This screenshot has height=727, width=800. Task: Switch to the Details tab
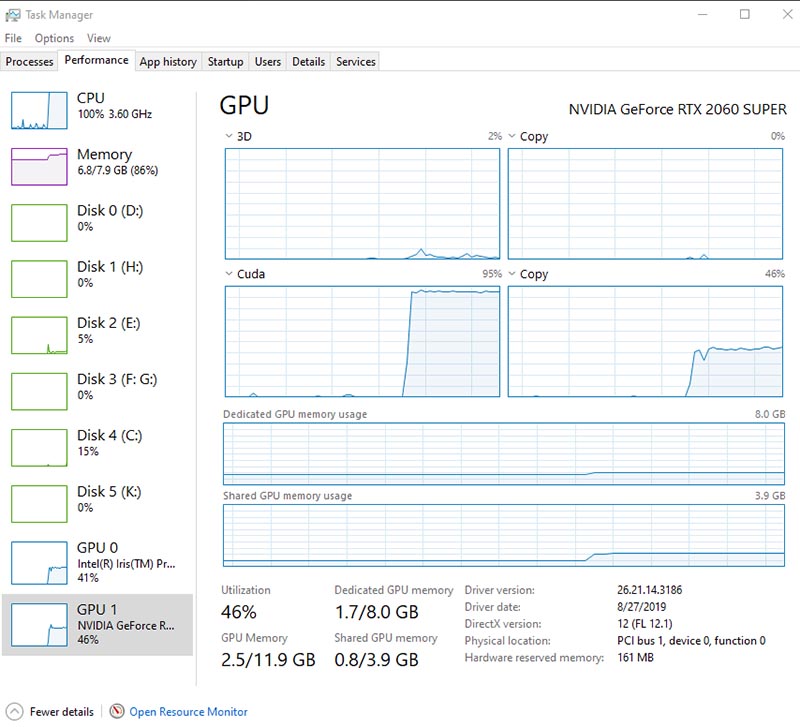tap(308, 62)
